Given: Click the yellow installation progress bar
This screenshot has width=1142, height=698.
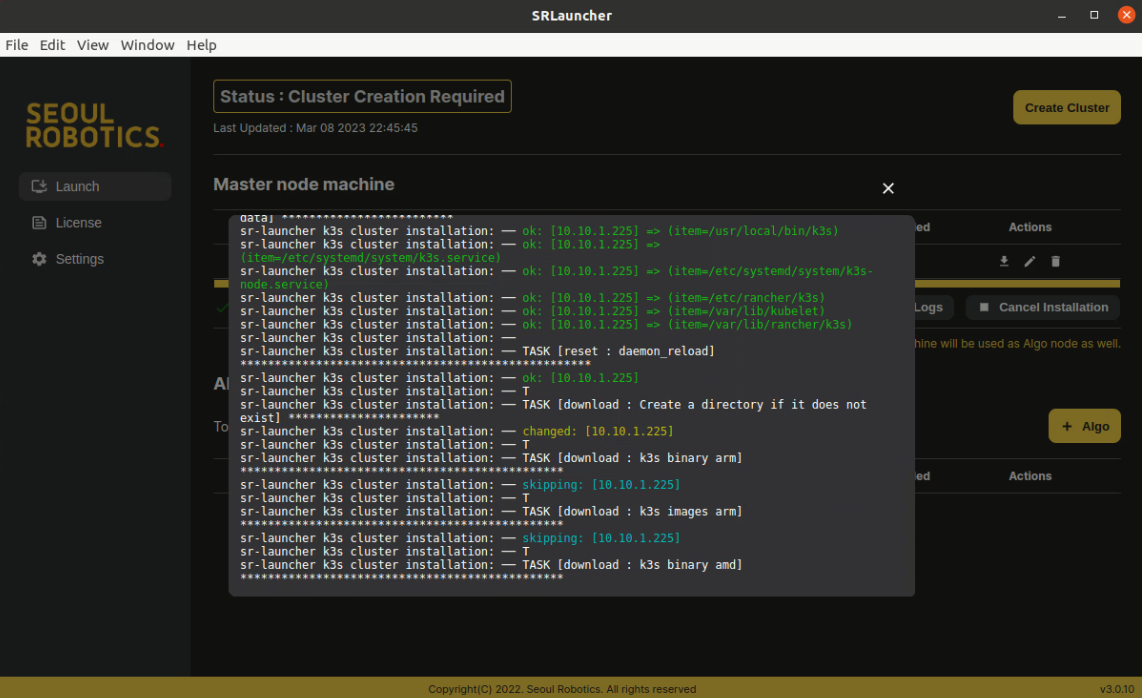Looking at the screenshot, I should point(1017,283).
